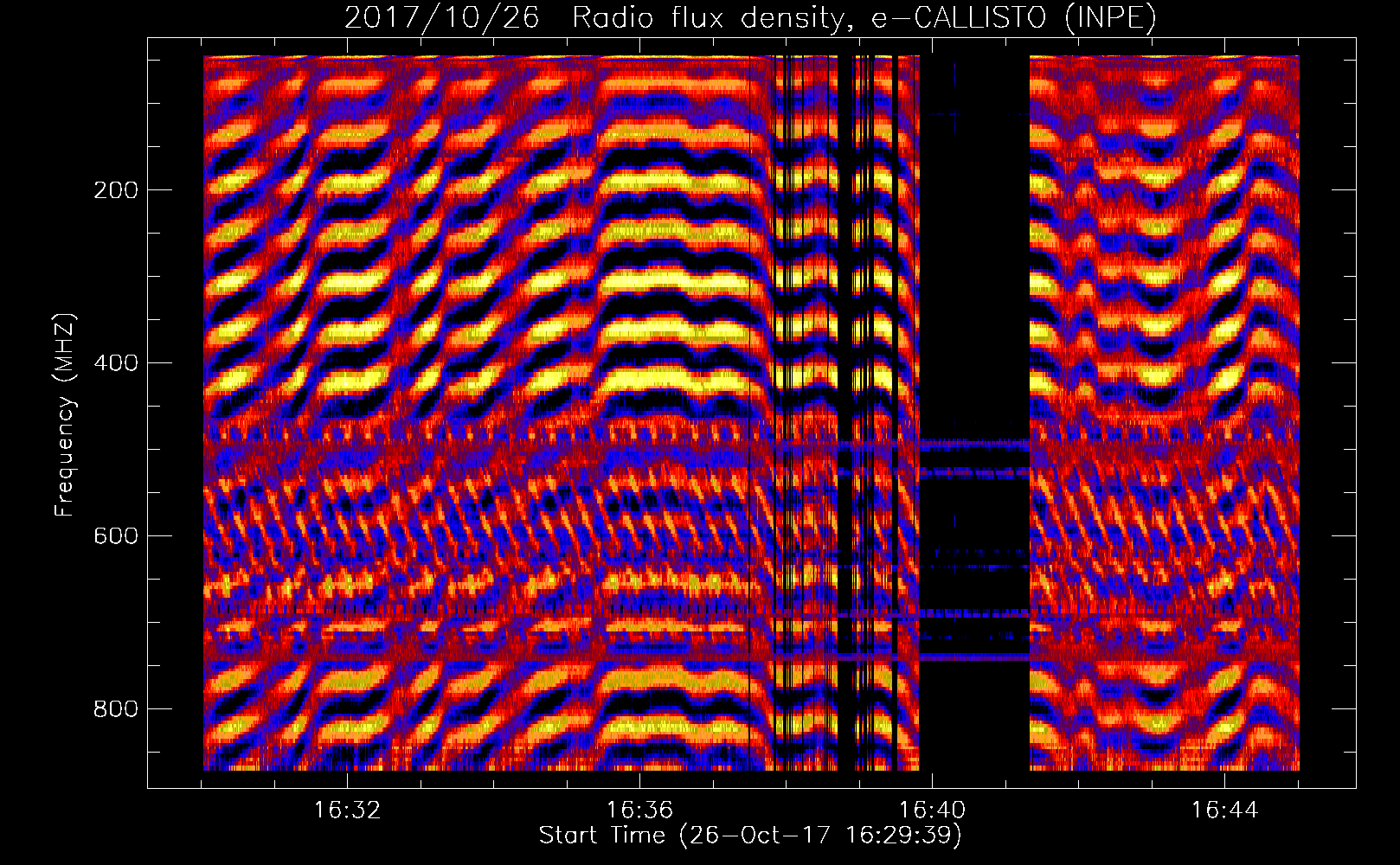Click the 16:32 time tick label

pyautogui.click(x=347, y=811)
